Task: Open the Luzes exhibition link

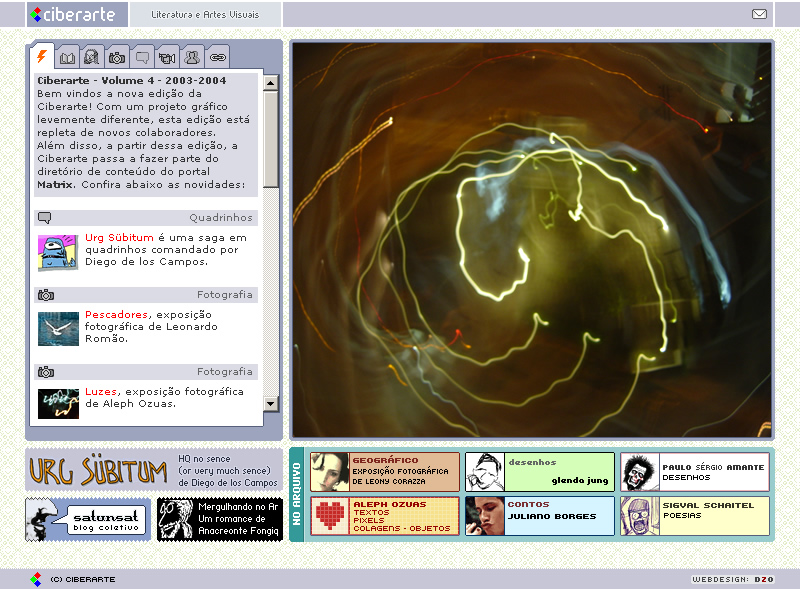Action: point(101,391)
